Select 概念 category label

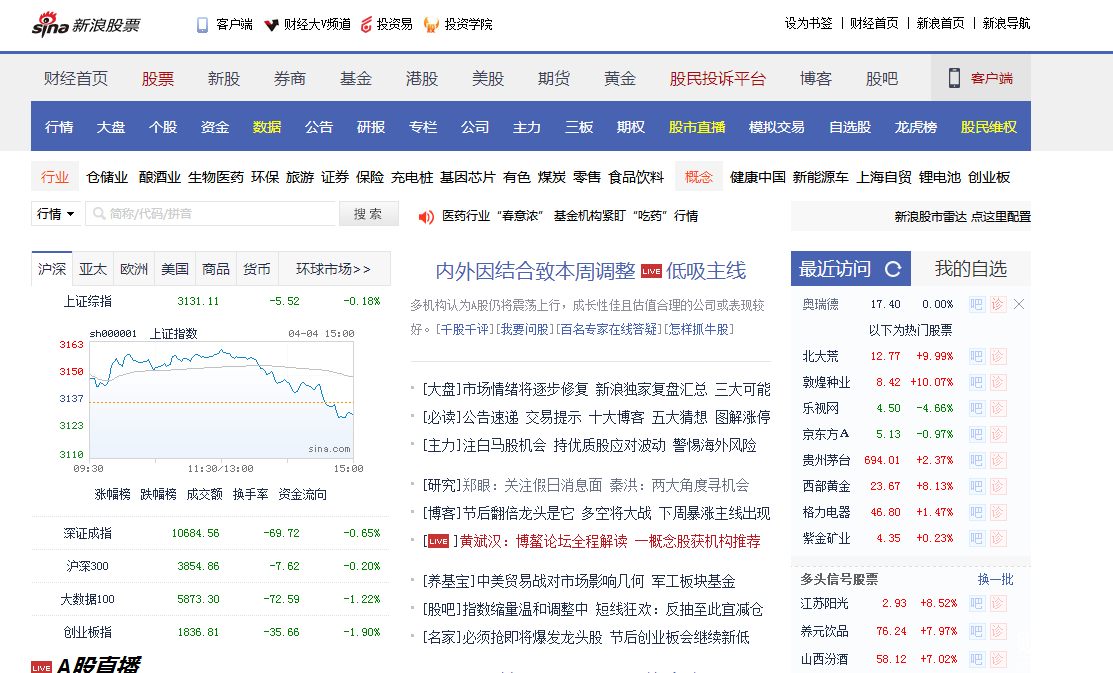click(698, 177)
